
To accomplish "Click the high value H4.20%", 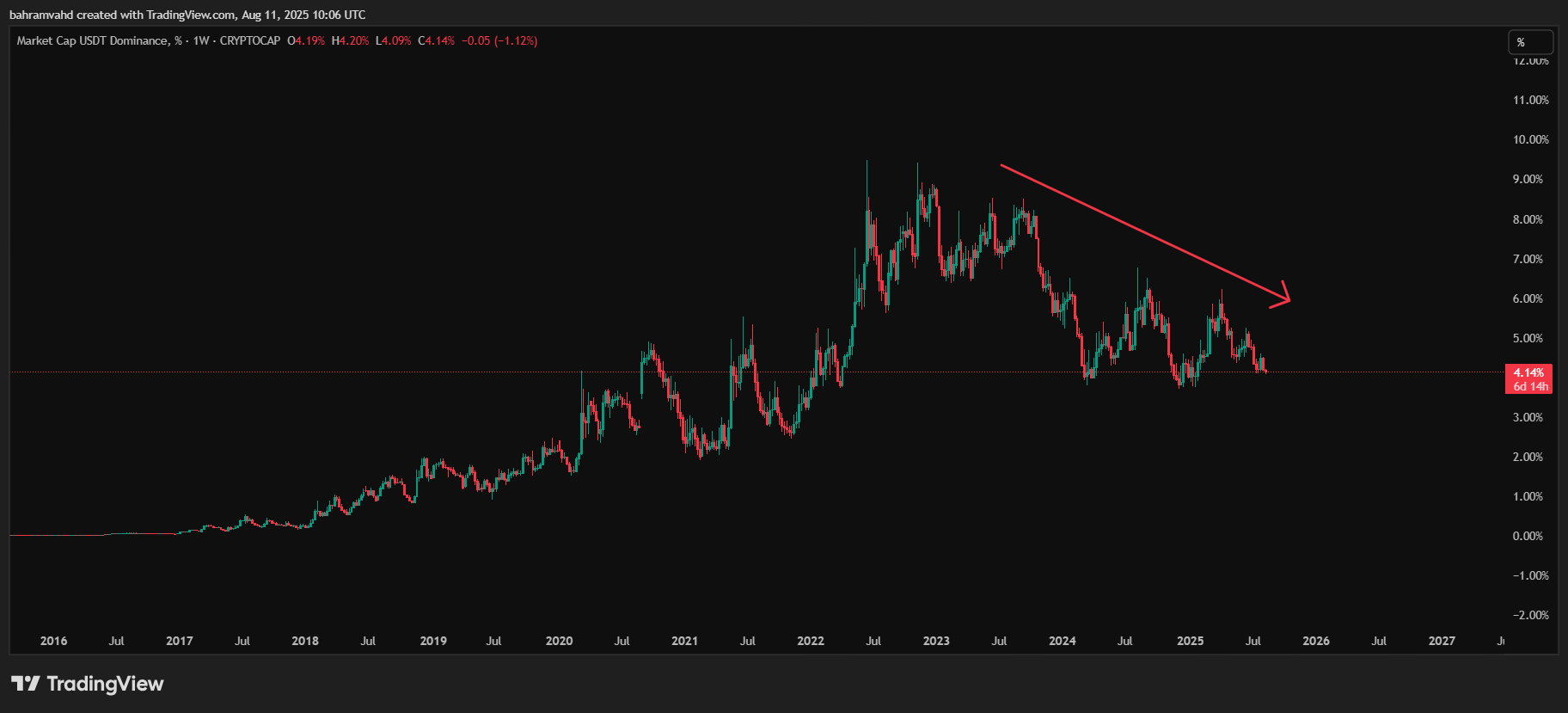I will pos(350,40).
